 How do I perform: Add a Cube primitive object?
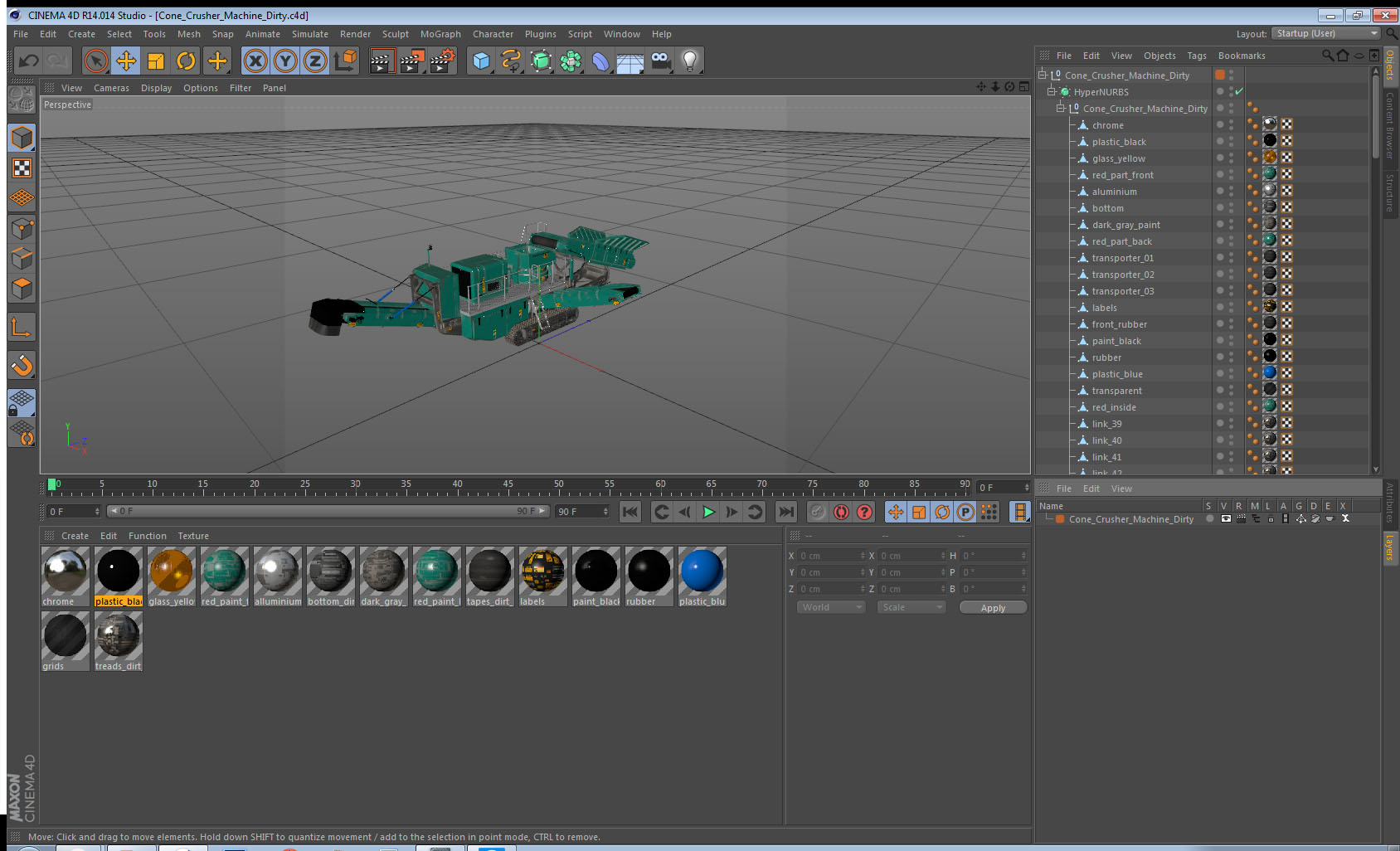(481, 61)
